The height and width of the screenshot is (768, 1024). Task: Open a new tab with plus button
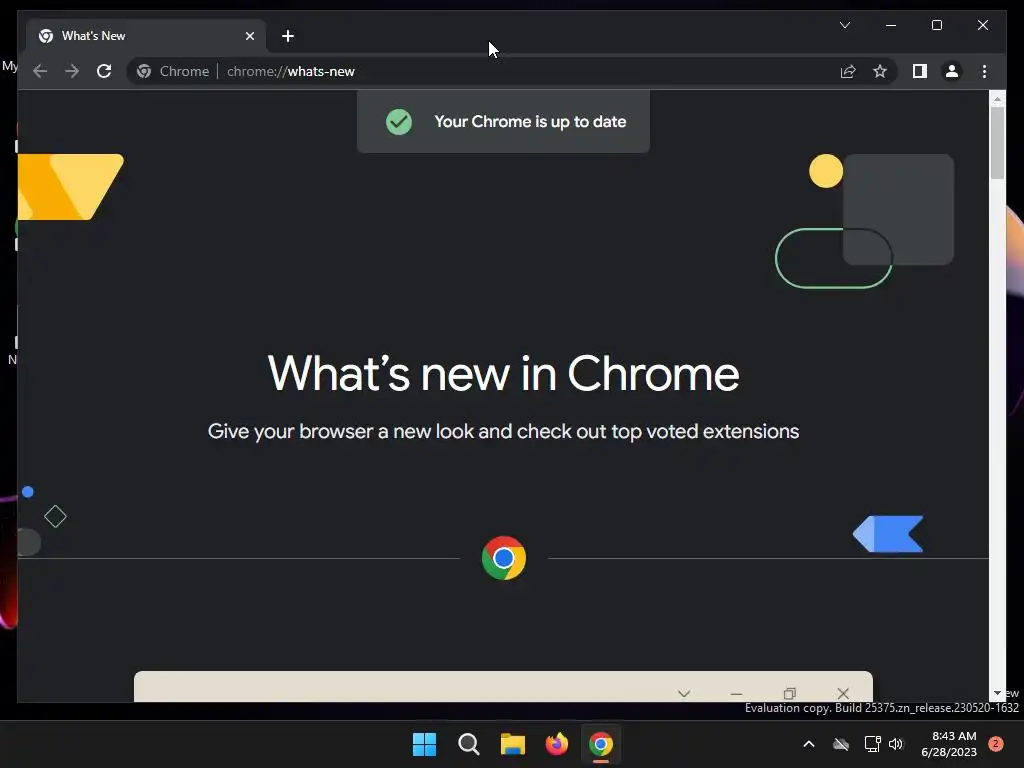point(288,36)
